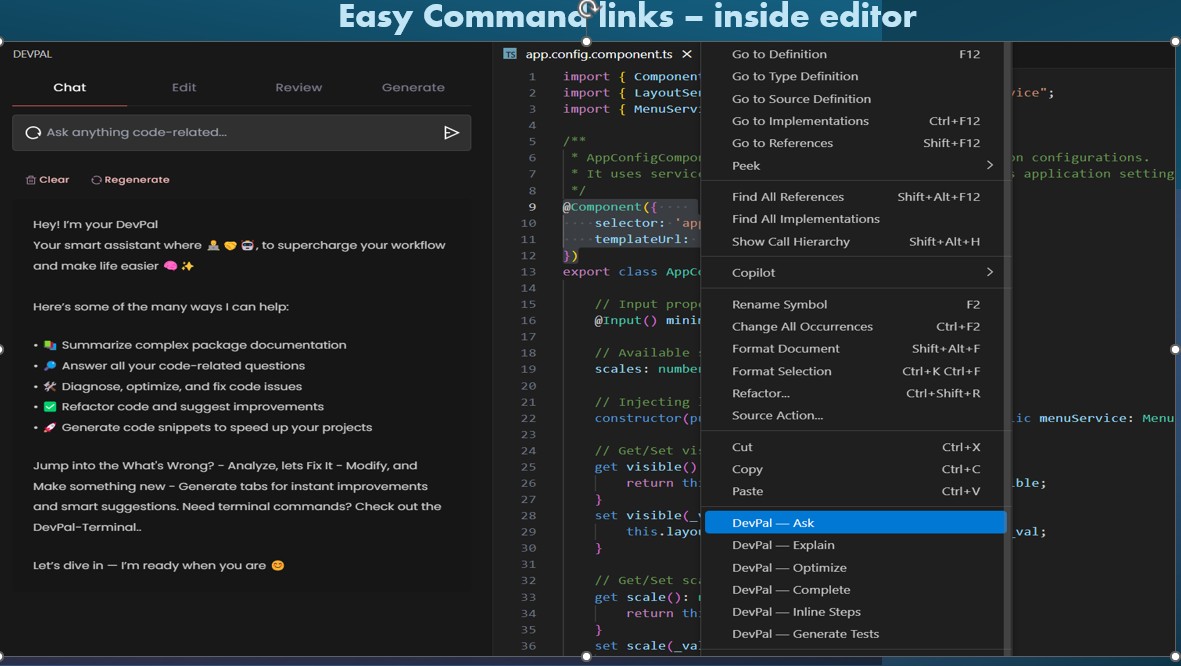Choose Change All Occurrences
This screenshot has height=666, width=1181.
(x=856, y=326)
